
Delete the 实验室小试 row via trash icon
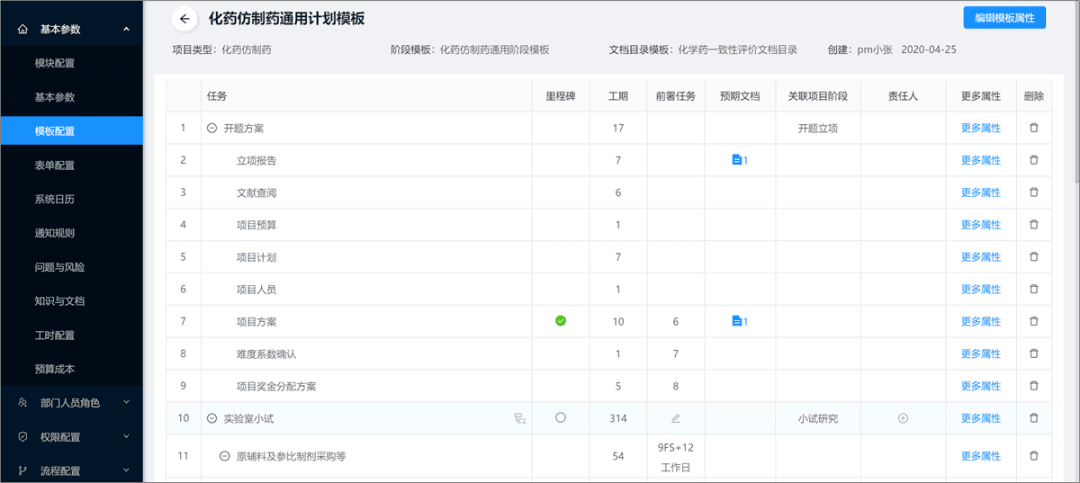pyautogui.click(x=1034, y=418)
